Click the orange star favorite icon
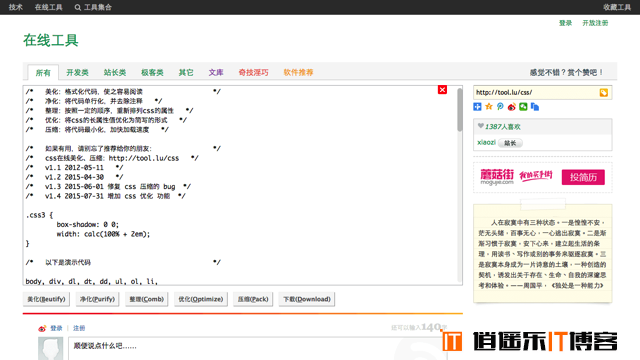The image size is (640, 360). click(x=489, y=107)
